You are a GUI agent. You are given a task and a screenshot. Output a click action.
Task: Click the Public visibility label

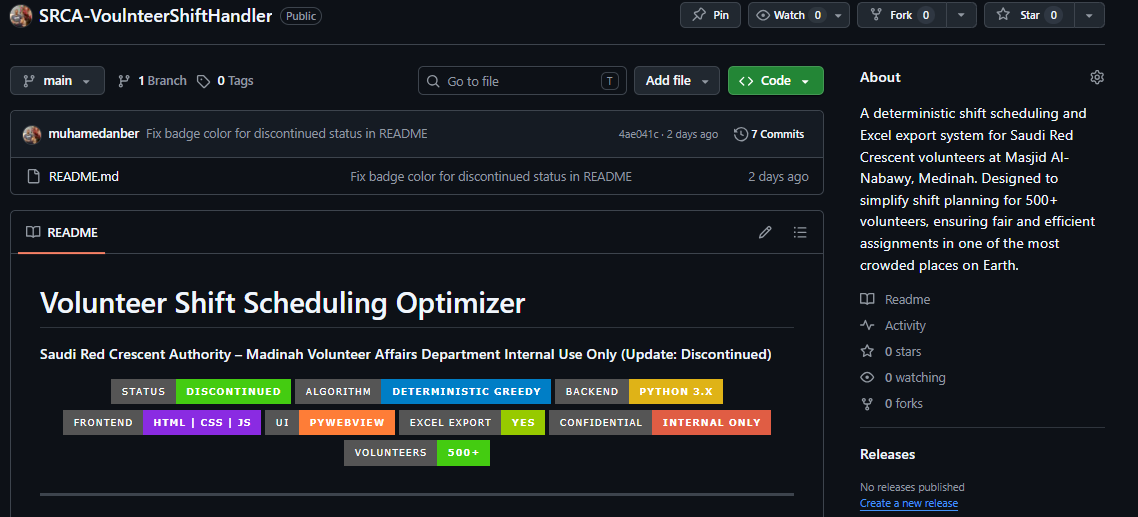(x=300, y=15)
